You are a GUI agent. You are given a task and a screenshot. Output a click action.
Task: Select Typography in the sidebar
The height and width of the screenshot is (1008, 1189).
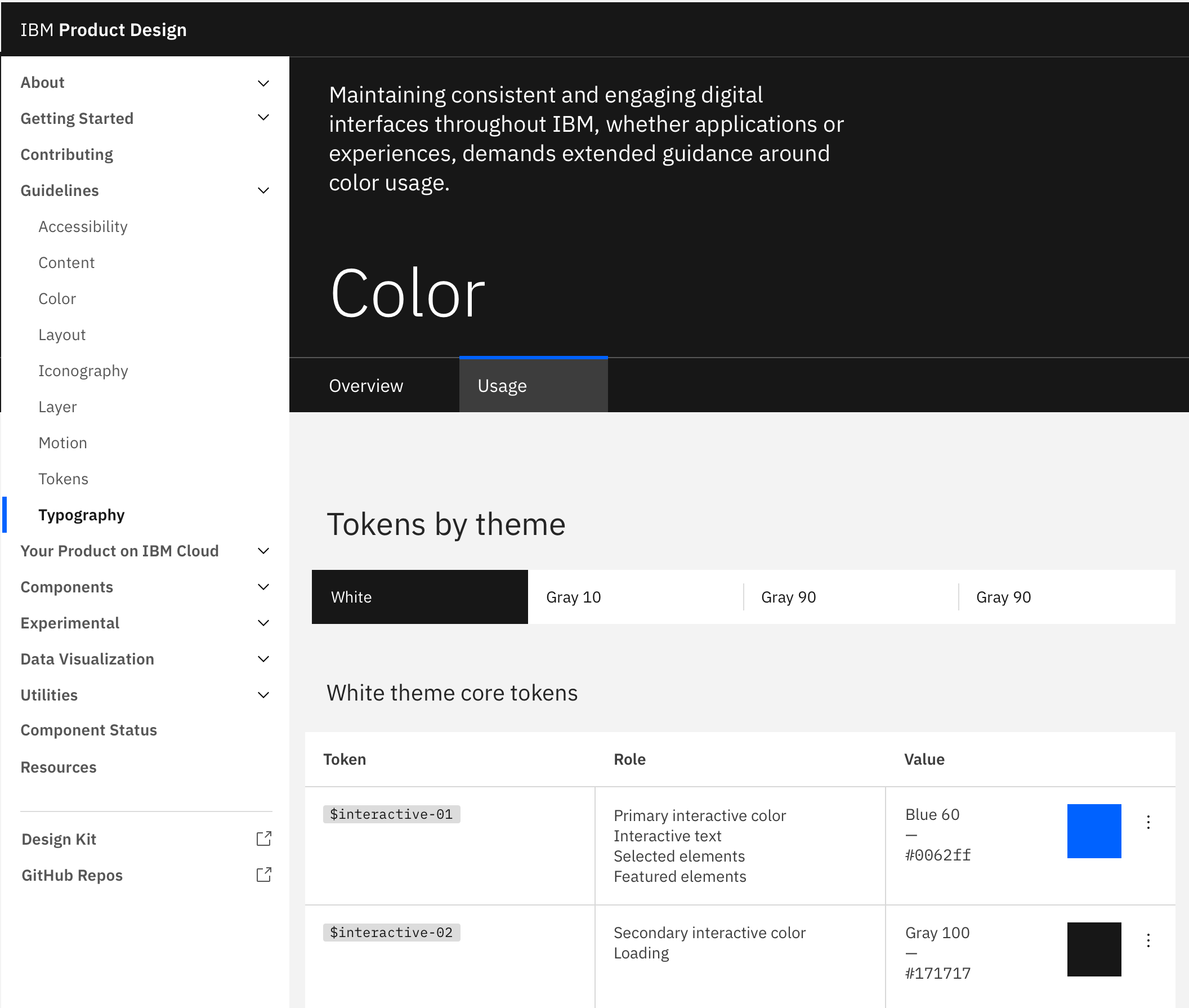tap(82, 514)
